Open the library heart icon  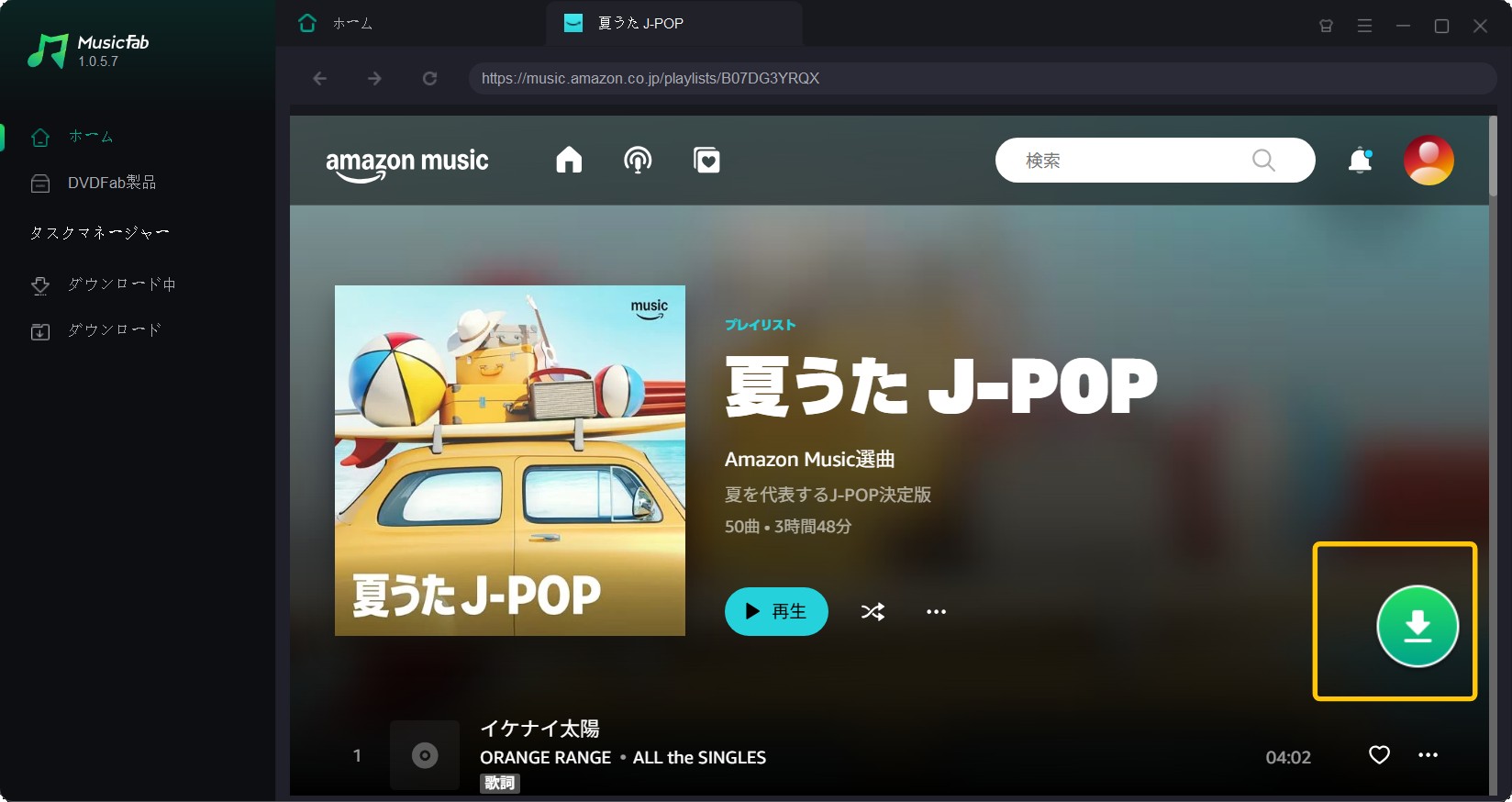coord(706,160)
